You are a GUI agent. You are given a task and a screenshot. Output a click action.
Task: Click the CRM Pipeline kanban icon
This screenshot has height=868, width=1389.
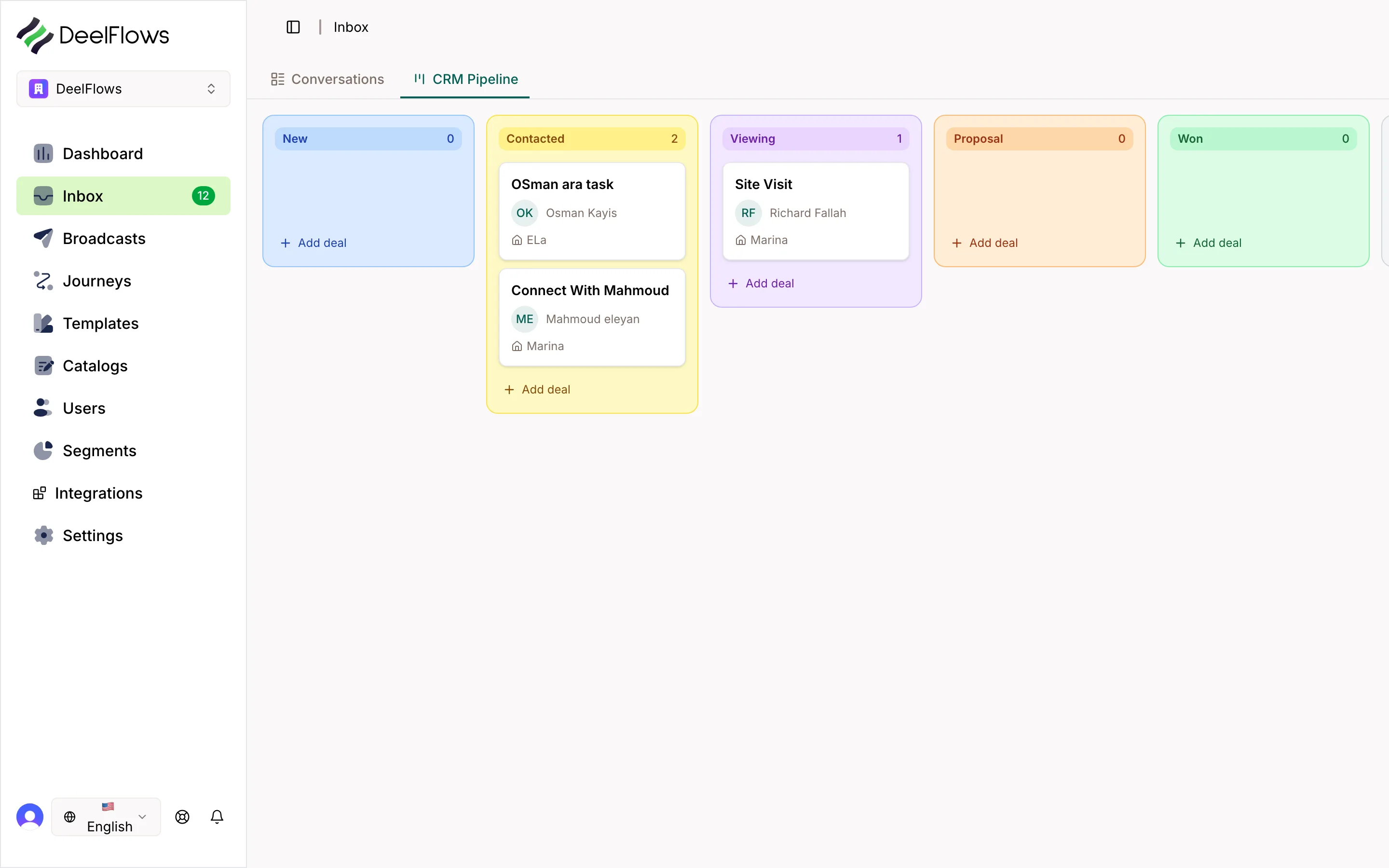(420, 79)
